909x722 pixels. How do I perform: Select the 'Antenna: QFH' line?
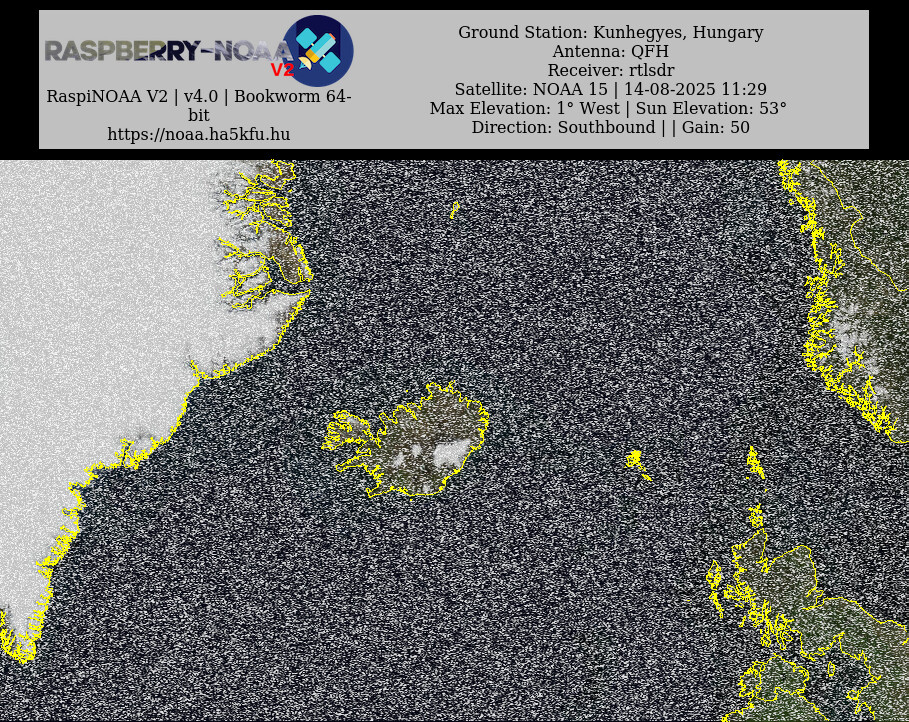point(610,52)
